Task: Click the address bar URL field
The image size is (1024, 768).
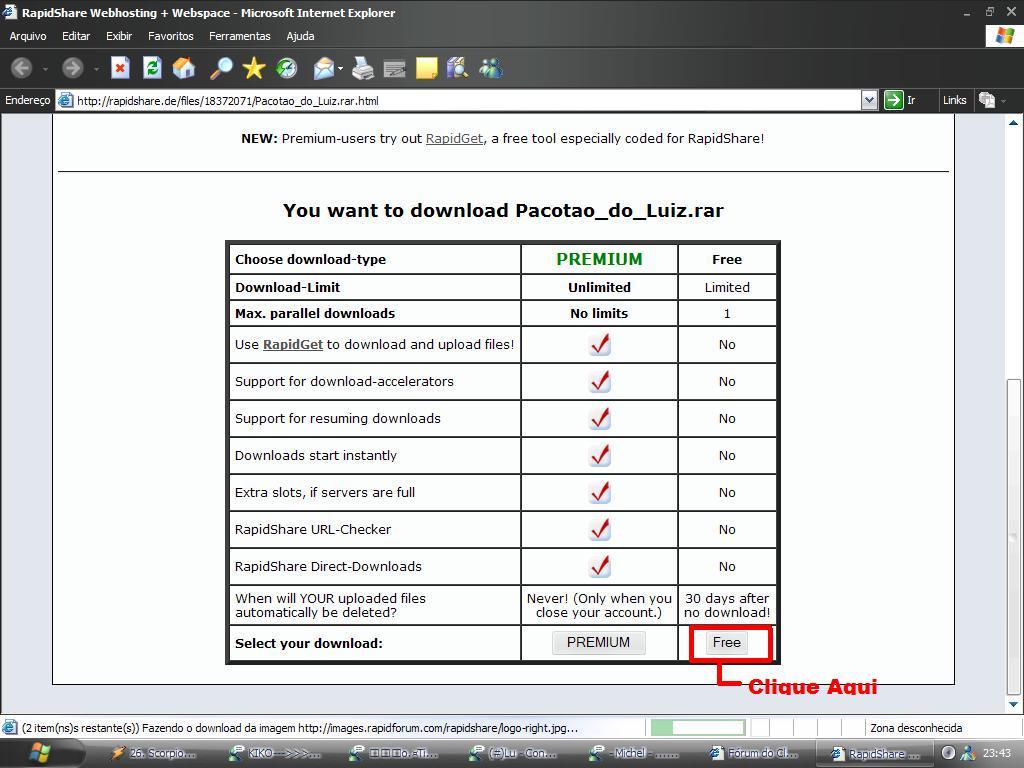Action: 457,101
